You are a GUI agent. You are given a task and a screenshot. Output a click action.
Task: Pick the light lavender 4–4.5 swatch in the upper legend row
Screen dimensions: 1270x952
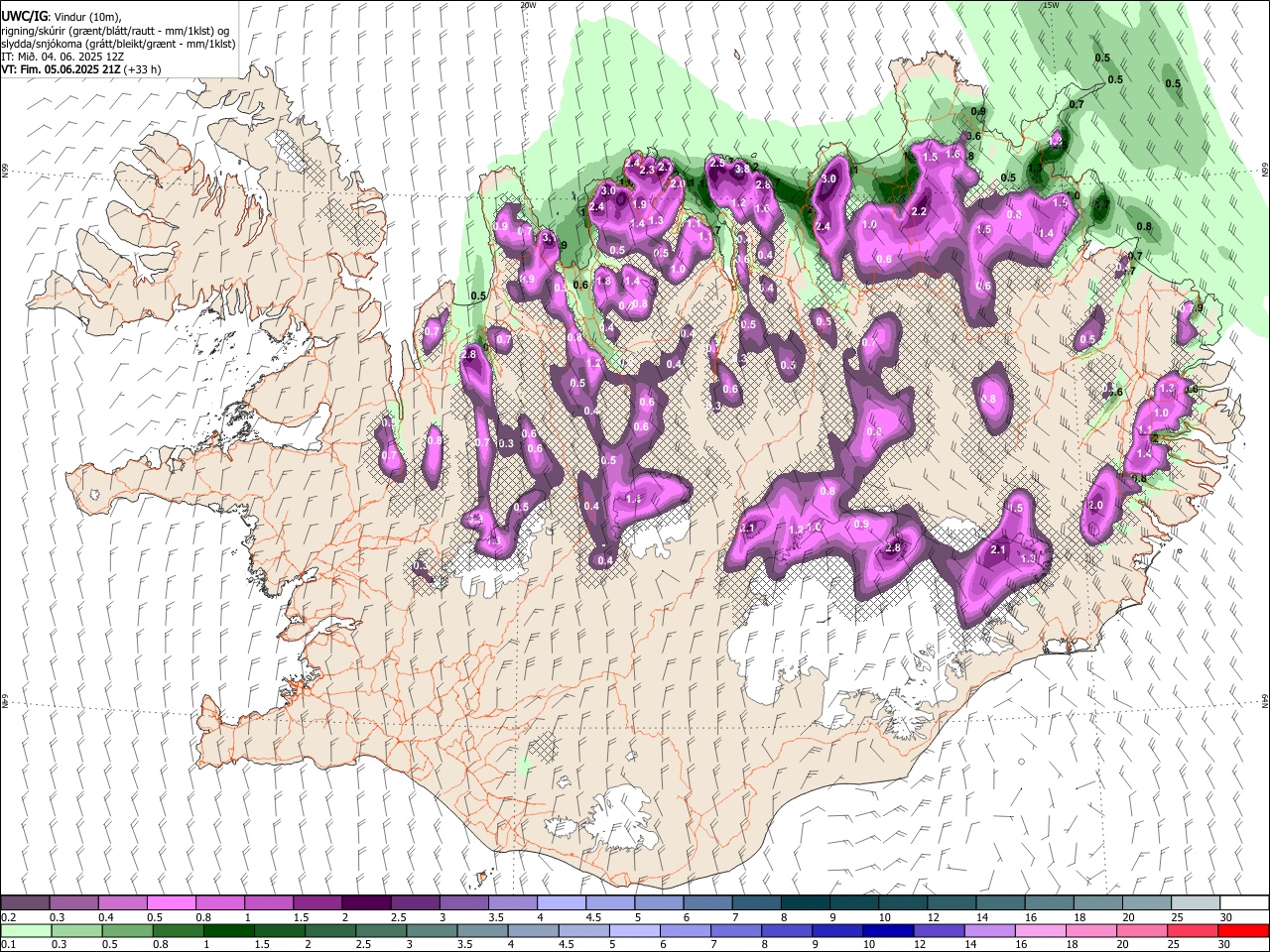pyautogui.click(x=560, y=902)
